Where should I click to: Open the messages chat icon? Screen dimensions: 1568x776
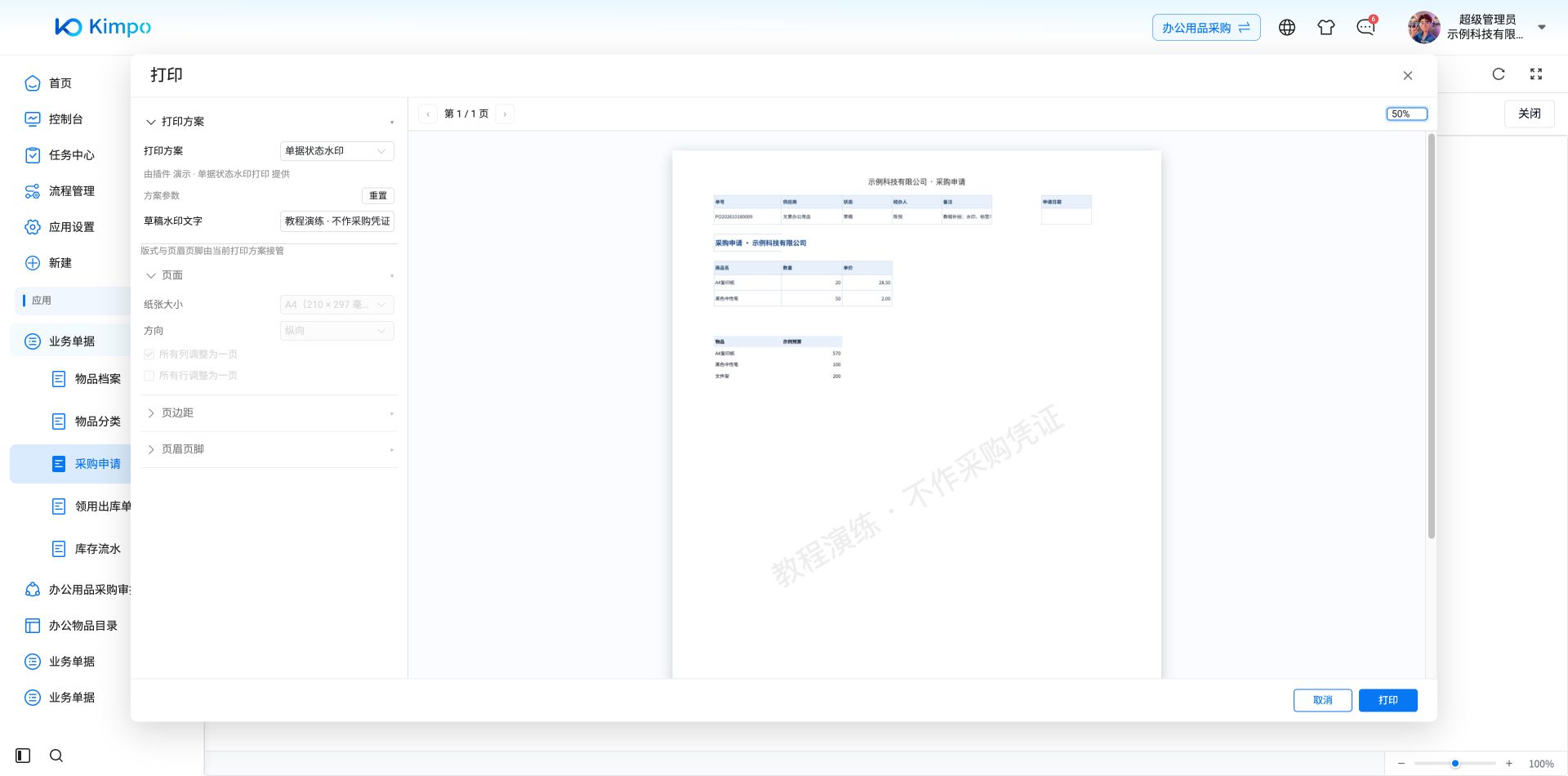[x=1365, y=28]
